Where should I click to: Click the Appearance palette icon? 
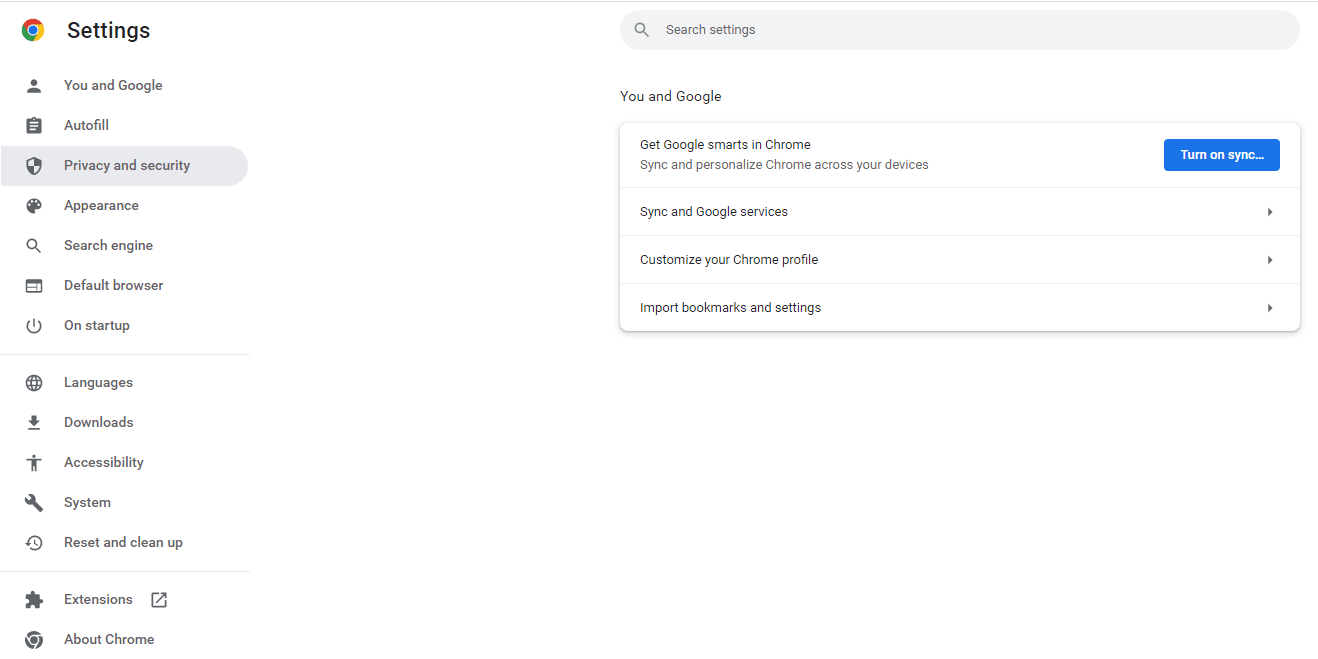tap(34, 205)
